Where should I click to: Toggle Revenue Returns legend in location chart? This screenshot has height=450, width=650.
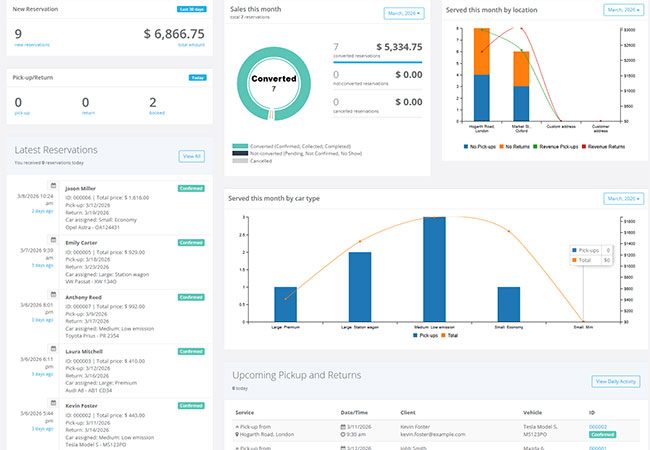603,147
